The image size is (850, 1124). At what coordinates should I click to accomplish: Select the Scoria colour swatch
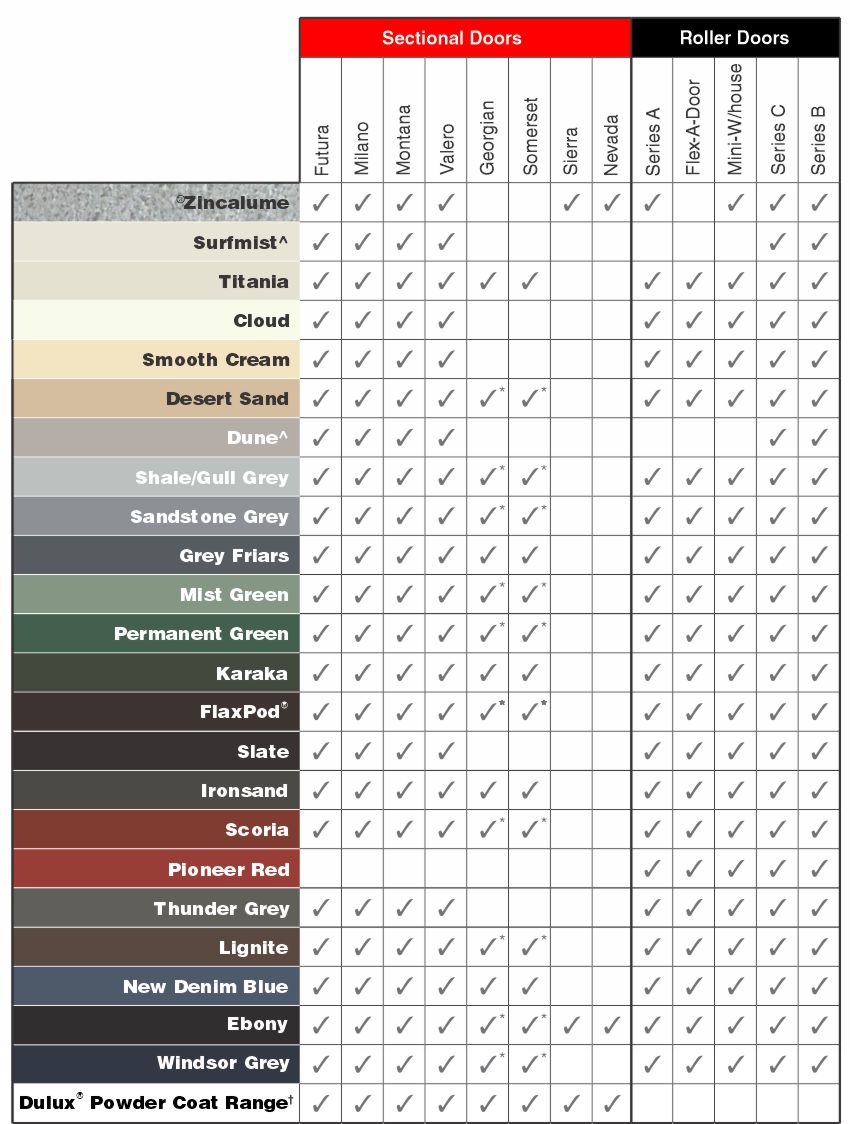156,829
